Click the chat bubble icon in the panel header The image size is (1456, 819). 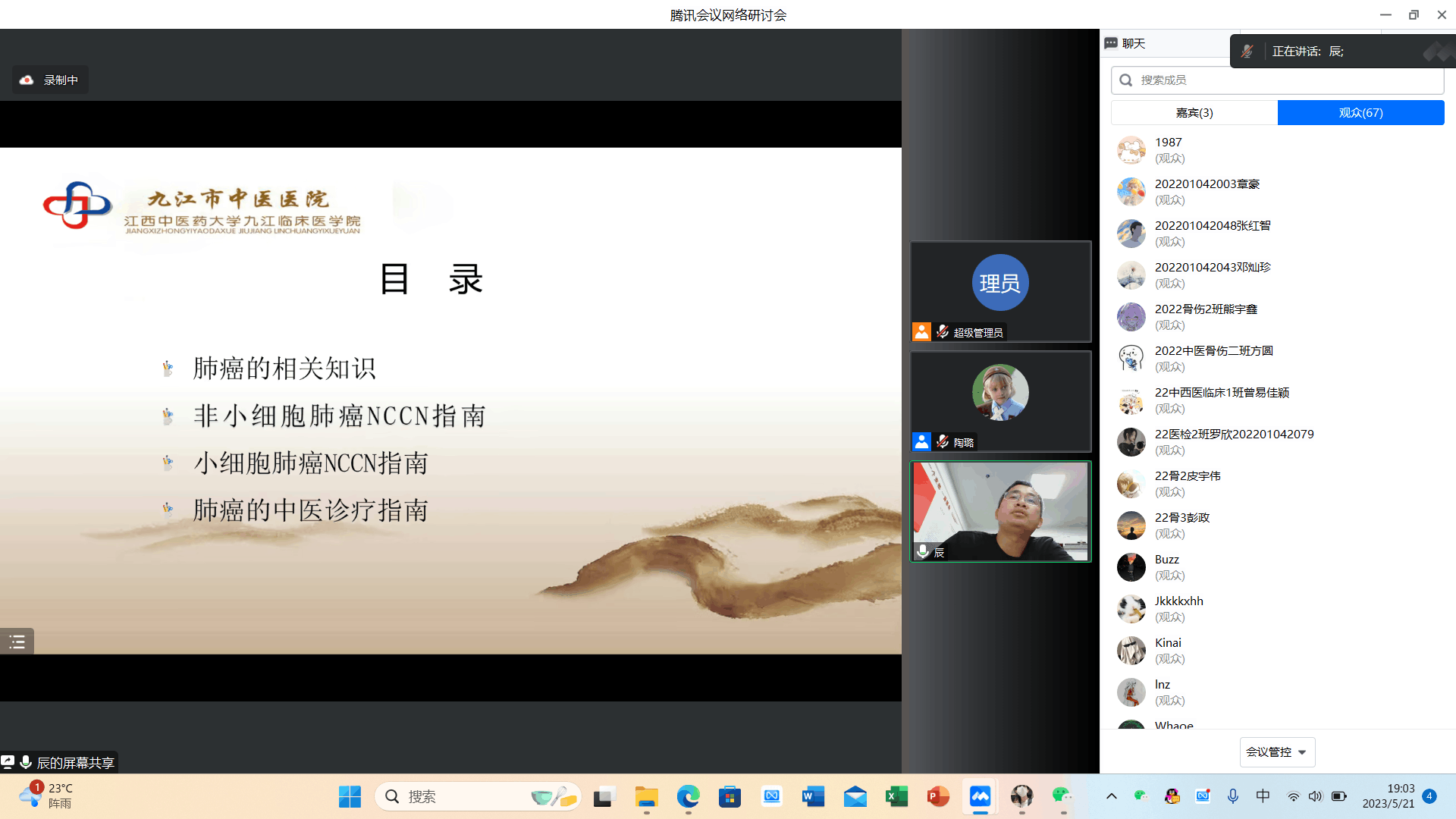tap(1111, 43)
